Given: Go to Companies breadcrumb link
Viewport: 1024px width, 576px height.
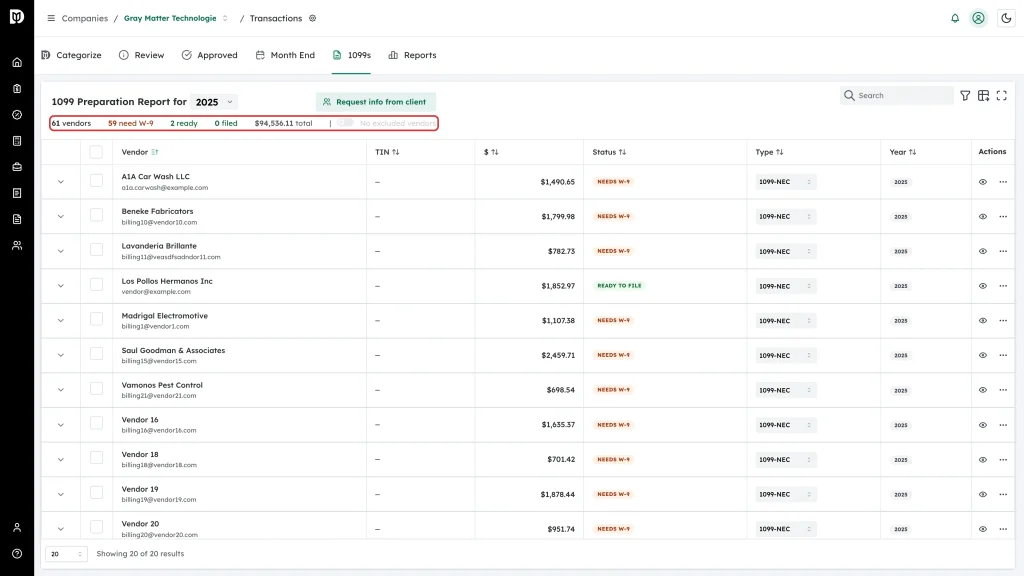Looking at the screenshot, I should pos(85,18).
